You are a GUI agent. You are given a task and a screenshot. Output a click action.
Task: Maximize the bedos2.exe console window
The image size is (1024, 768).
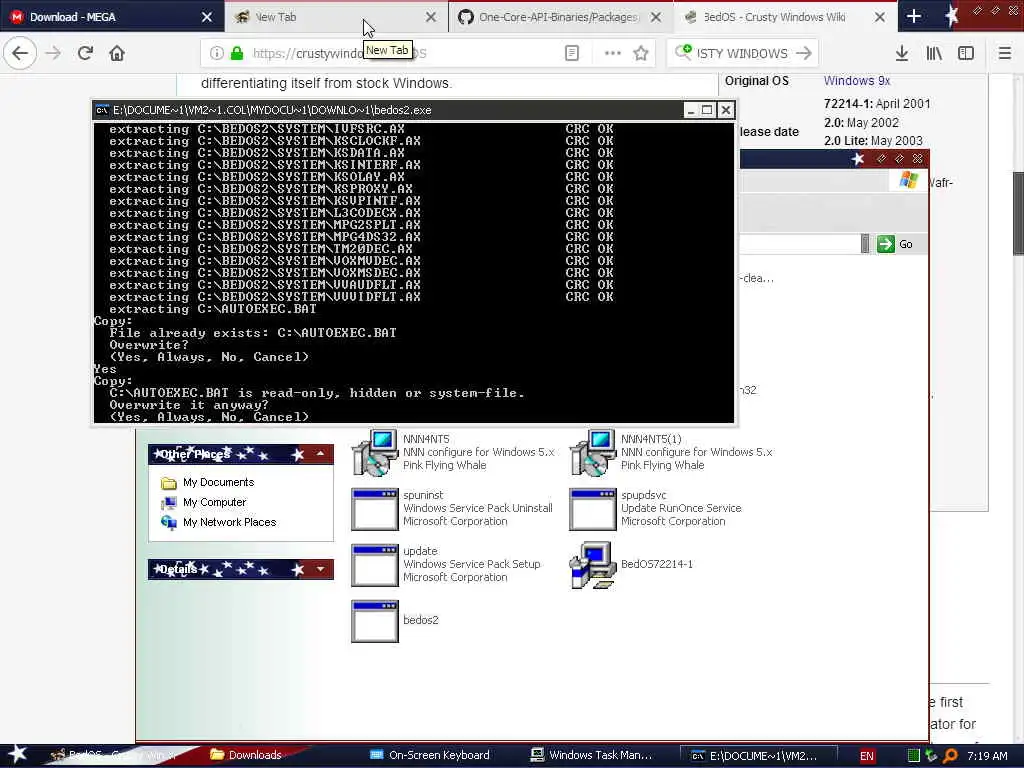pyautogui.click(x=707, y=110)
